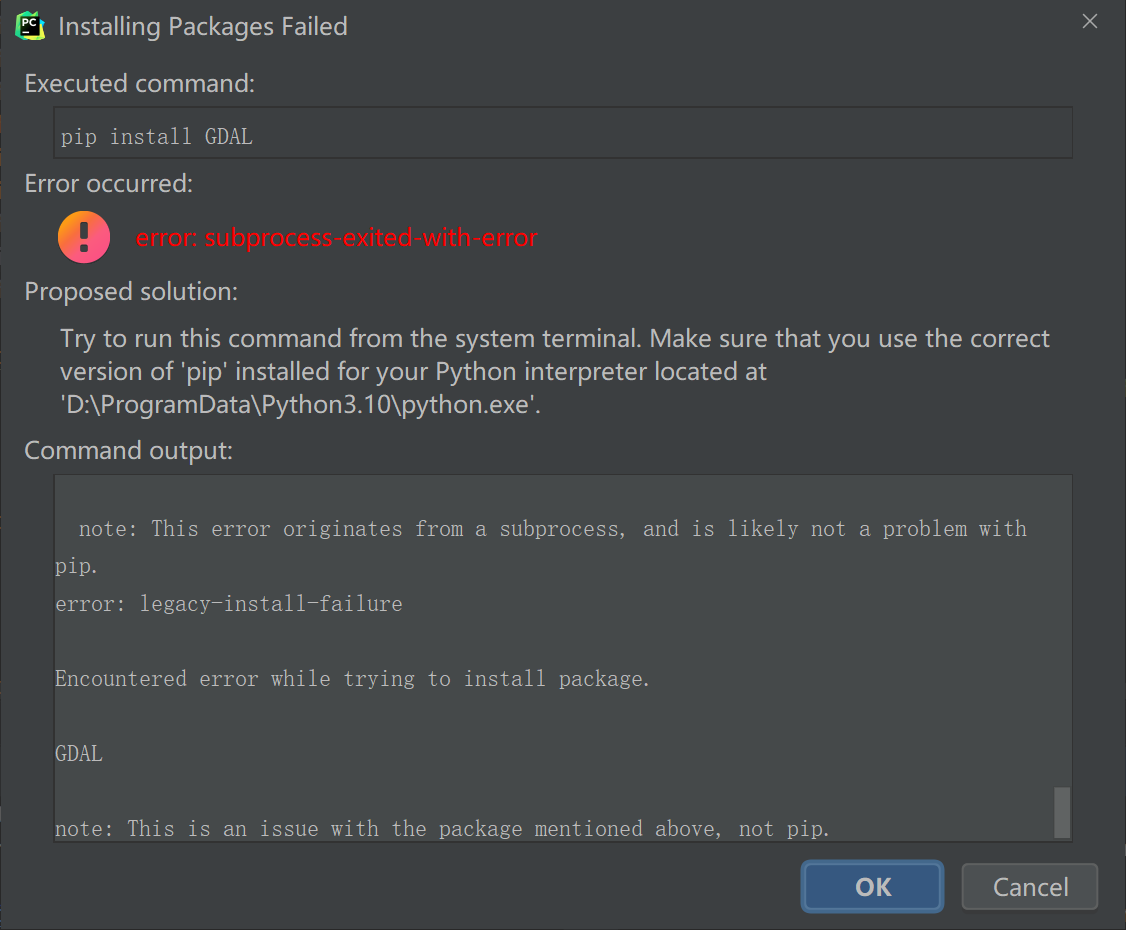The width and height of the screenshot is (1126, 930).
Task: Click the 'Executed command:' label
Action: [140, 84]
